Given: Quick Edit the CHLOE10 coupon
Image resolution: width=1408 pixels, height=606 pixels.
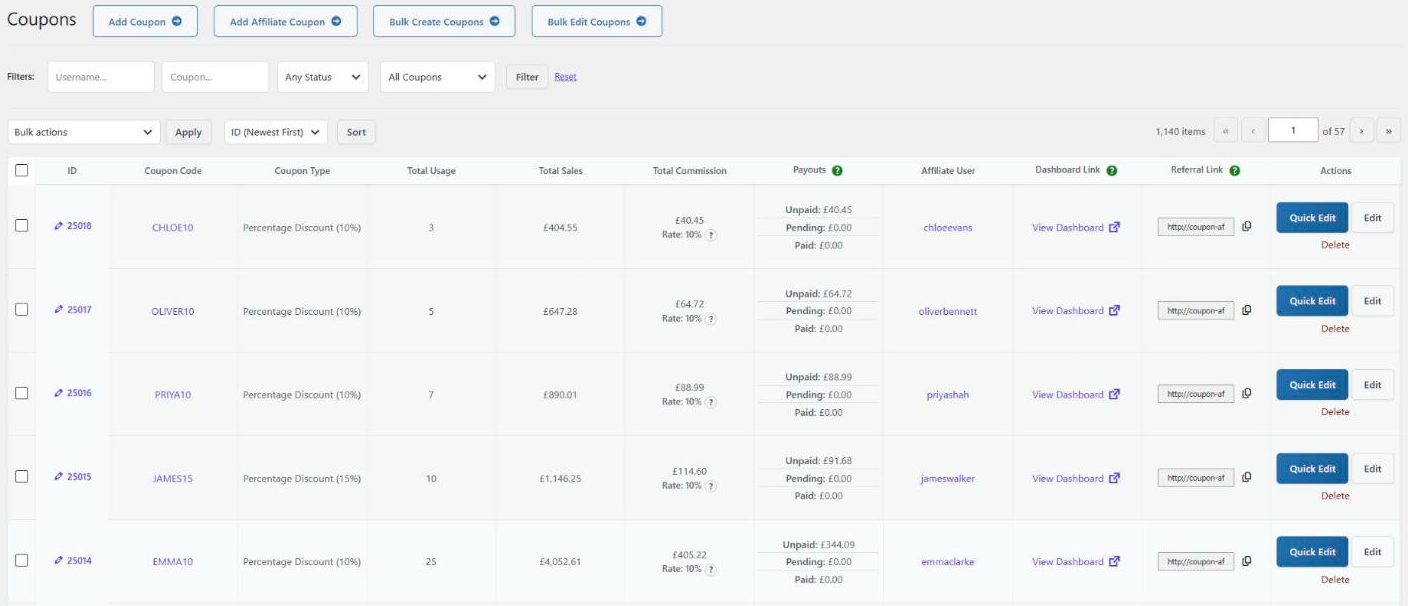Looking at the screenshot, I should pos(1312,217).
